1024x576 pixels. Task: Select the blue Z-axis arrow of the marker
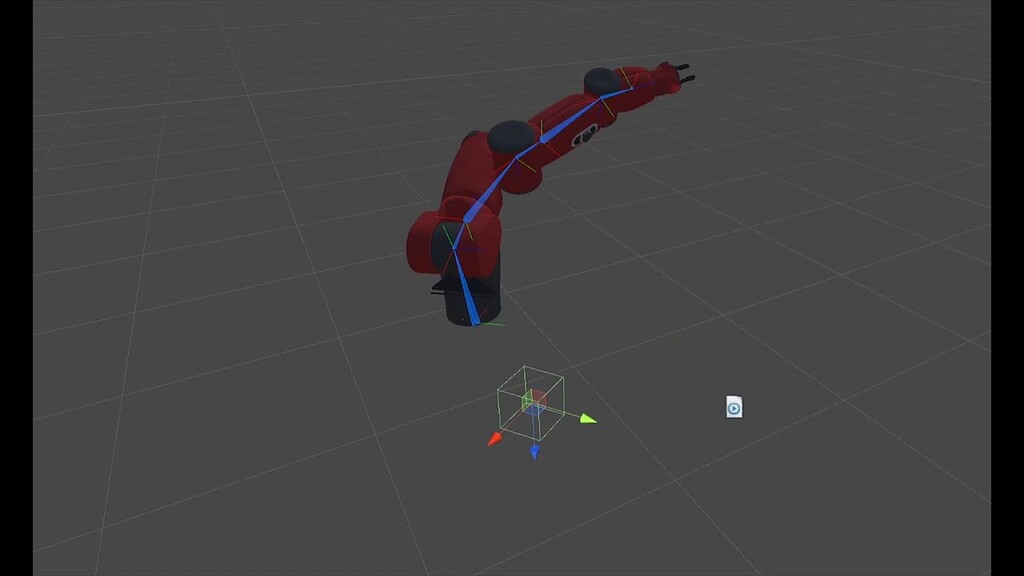pyautogui.click(x=534, y=452)
